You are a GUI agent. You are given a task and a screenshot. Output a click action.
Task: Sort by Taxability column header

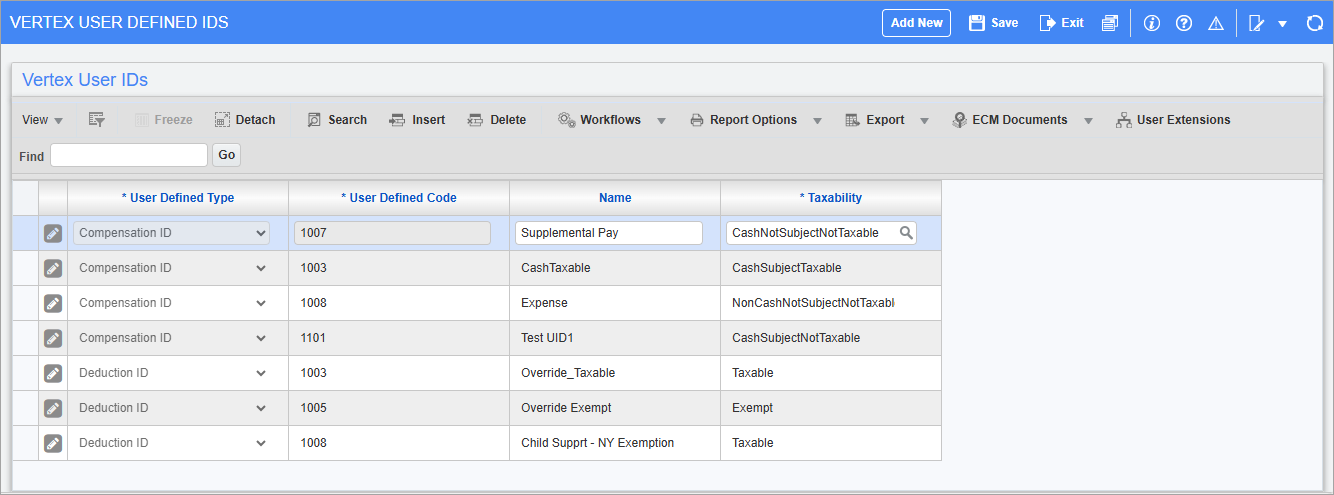(831, 198)
